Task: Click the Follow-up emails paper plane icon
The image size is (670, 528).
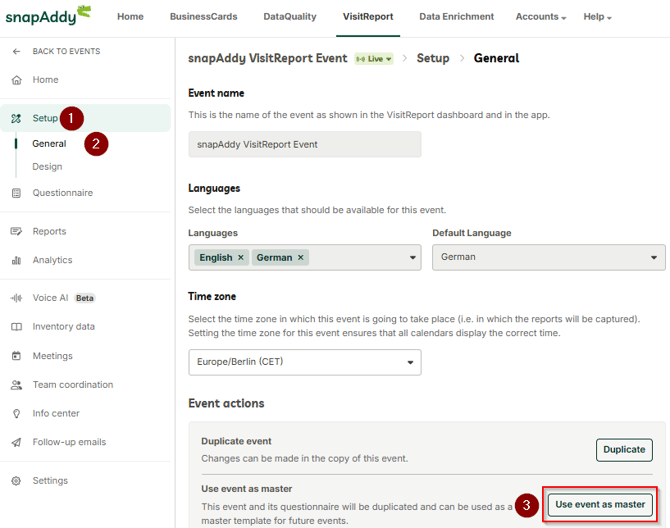Action: 16,442
